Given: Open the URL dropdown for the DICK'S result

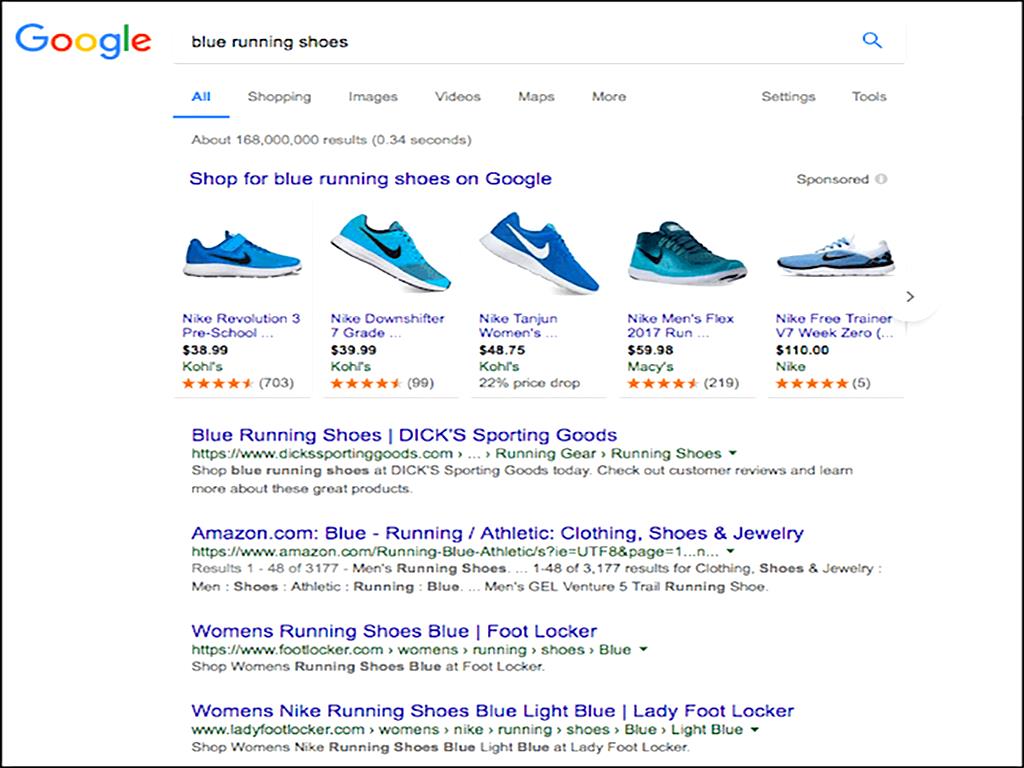Looking at the screenshot, I should 732,453.
